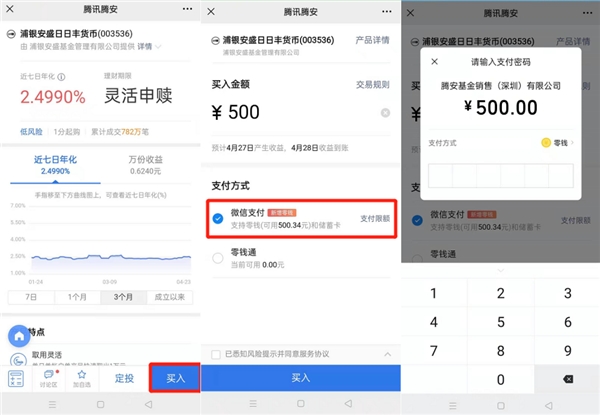Expand the service agreement chevron
Image resolution: width=600 pixels, height=415 pixels.
coord(388,354)
